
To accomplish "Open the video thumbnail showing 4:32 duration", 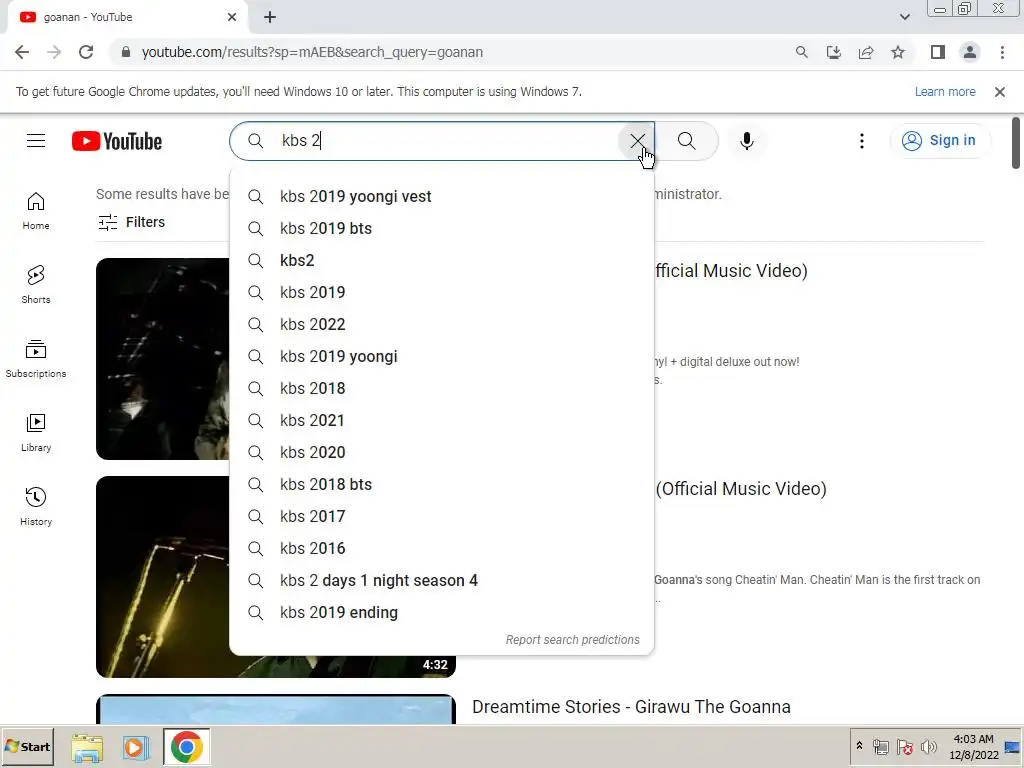I will tap(276, 577).
